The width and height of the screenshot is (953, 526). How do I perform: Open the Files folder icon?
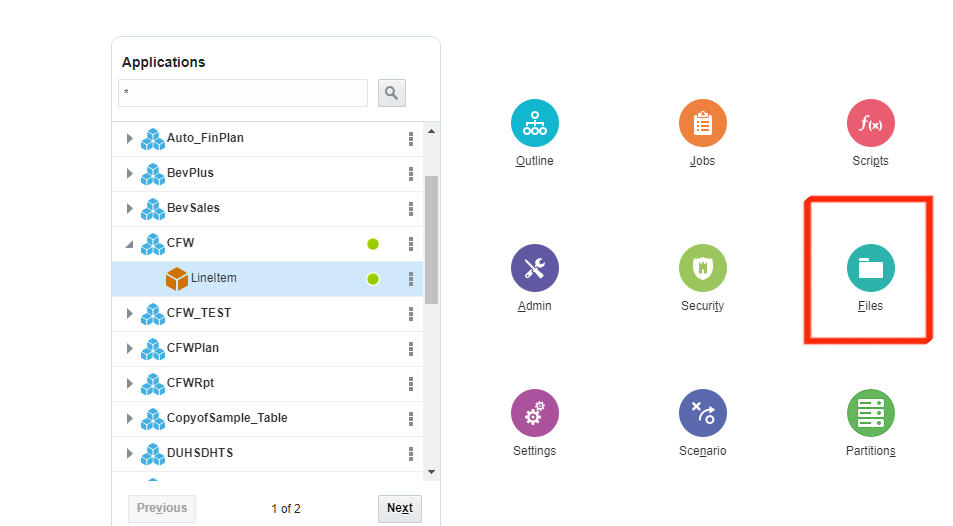click(870, 268)
